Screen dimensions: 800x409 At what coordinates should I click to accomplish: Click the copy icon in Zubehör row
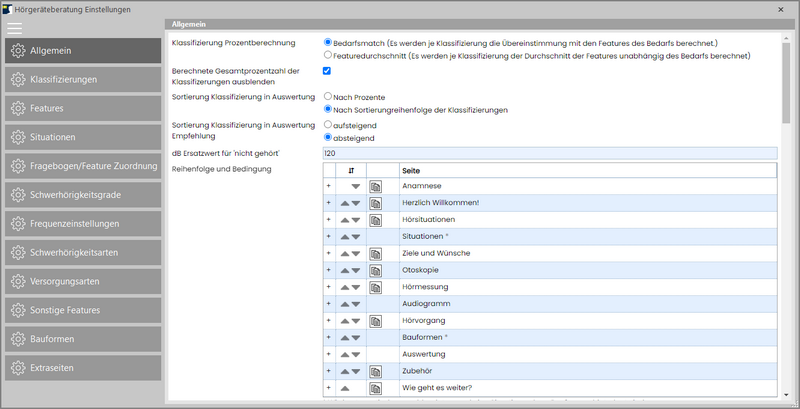(375, 371)
